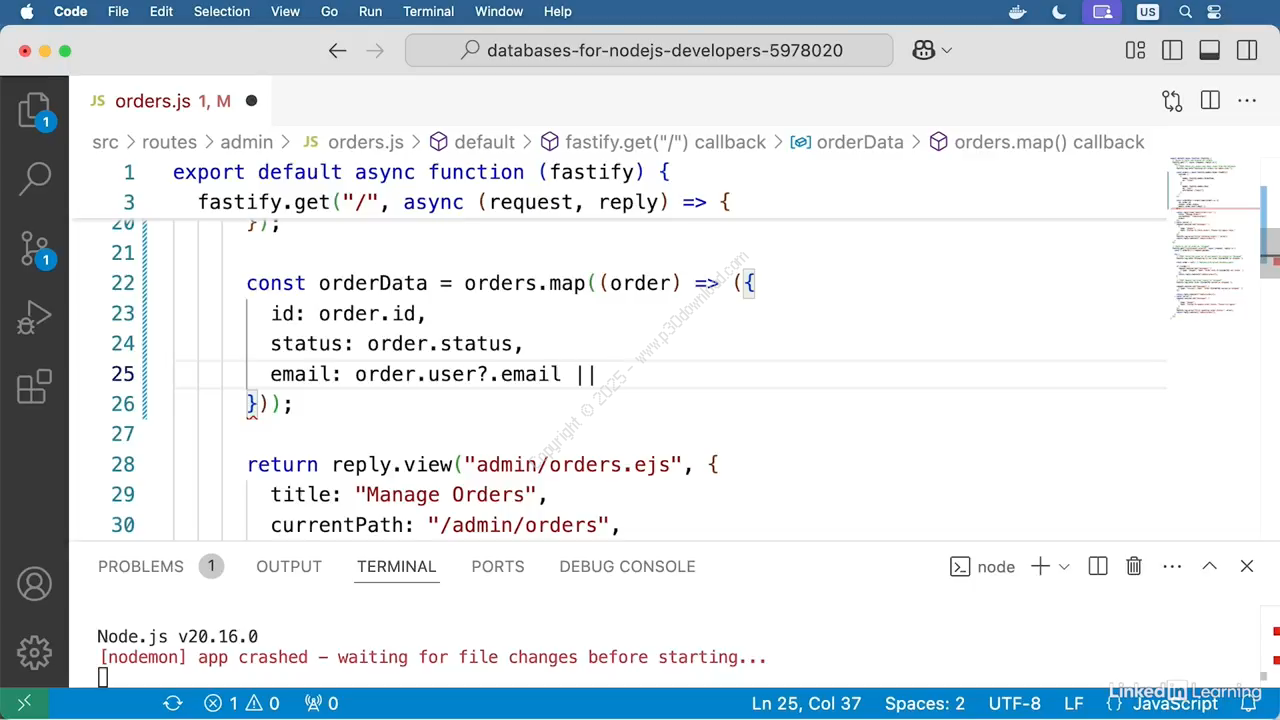This screenshot has width=1280, height=720.
Task: Click the UTF-8 encoding status item
Action: coord(1015,703)
